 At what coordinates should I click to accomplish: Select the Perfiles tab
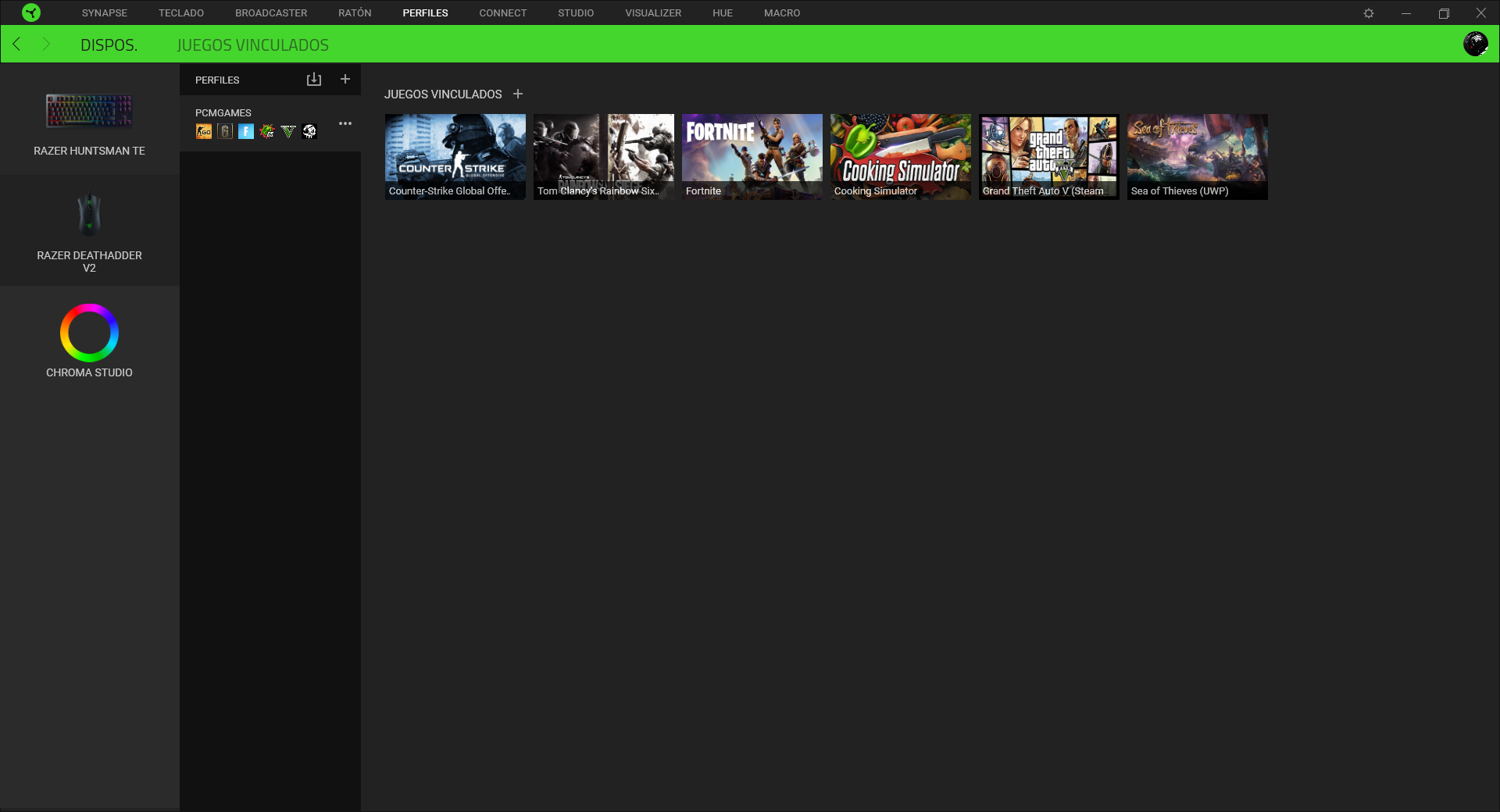tap(425, 13)
